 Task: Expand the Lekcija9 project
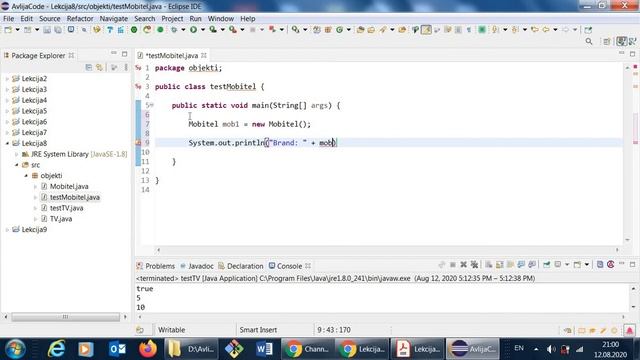pos(7,230)
